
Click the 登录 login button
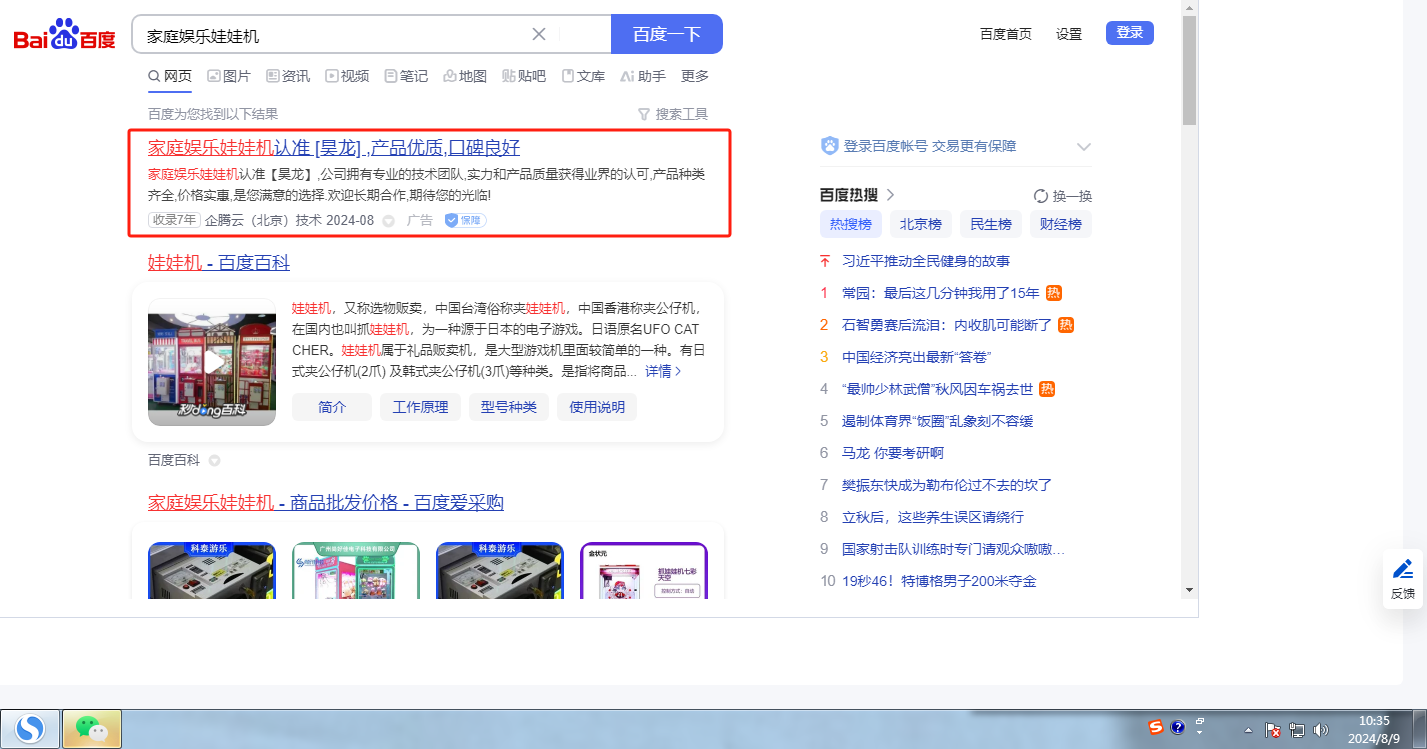[1129, 33]
